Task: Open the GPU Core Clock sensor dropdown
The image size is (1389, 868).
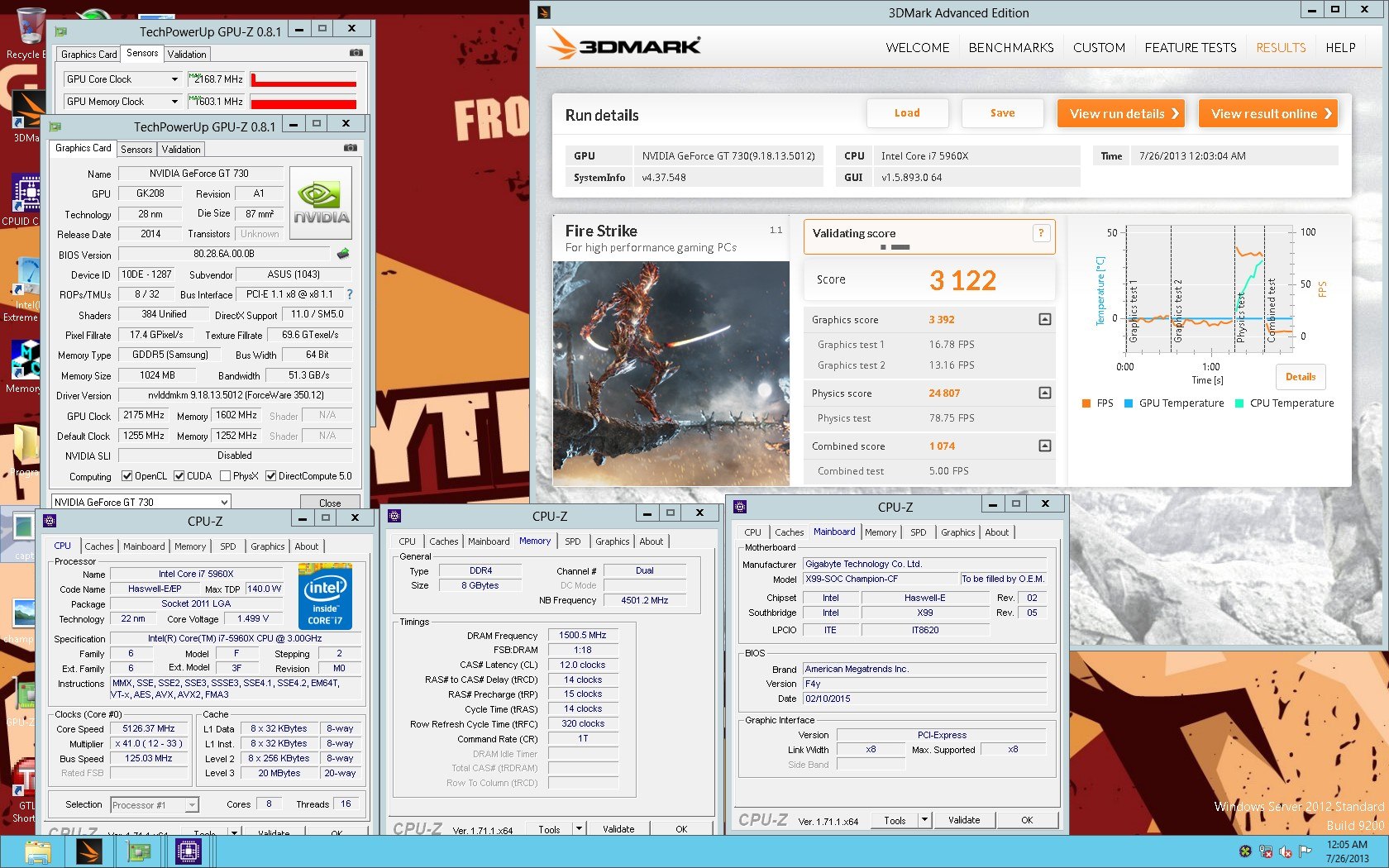Action: click(174, 79)
